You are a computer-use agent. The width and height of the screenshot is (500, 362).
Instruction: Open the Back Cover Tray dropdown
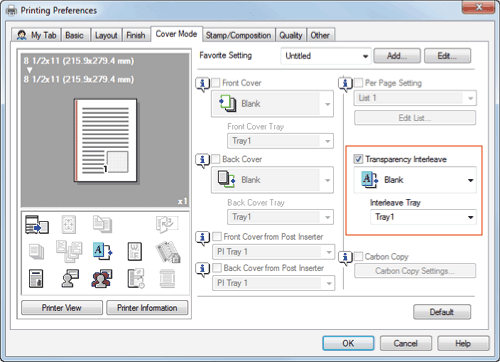[x=280, y=217]
